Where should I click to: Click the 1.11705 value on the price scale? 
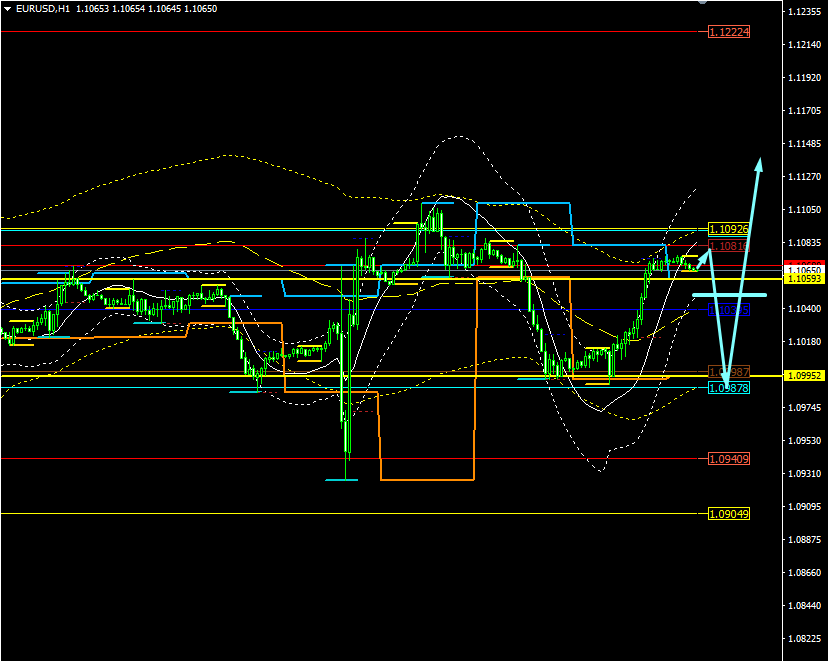(x=805, y=111)
